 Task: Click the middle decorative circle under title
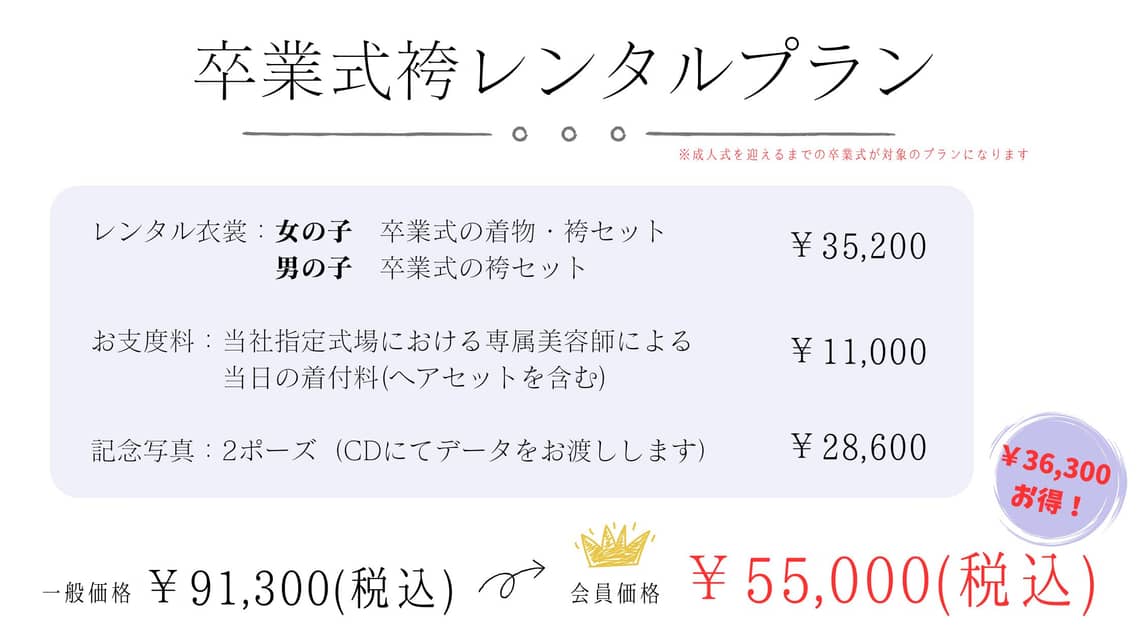click(569, 134)
